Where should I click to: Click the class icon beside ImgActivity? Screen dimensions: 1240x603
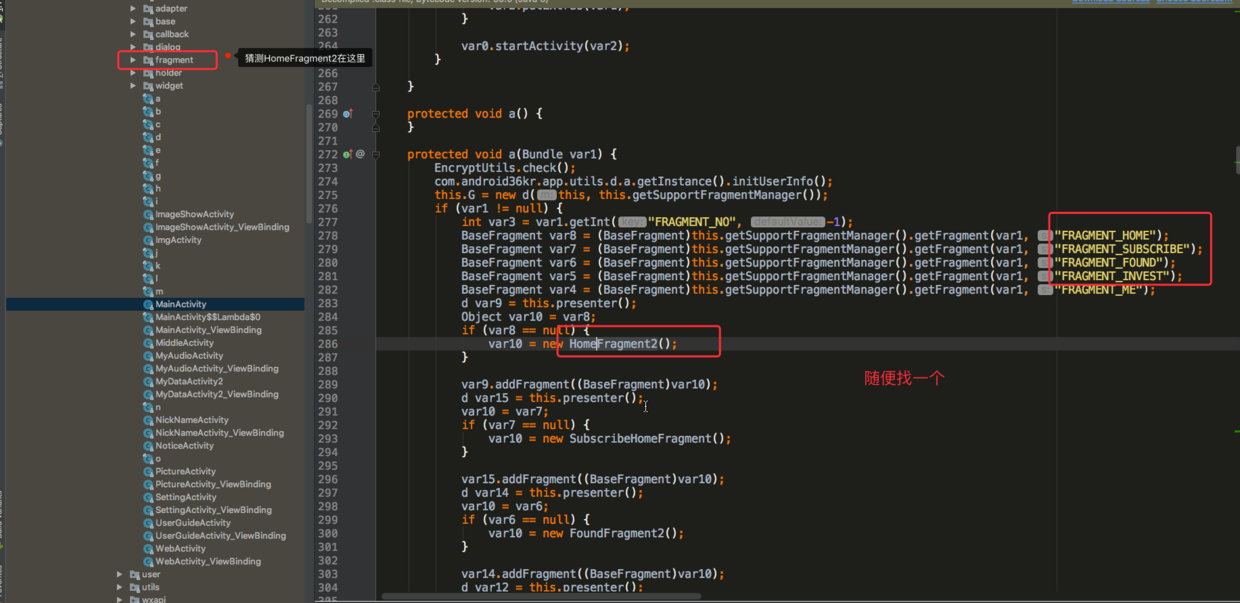pos(148,240)
